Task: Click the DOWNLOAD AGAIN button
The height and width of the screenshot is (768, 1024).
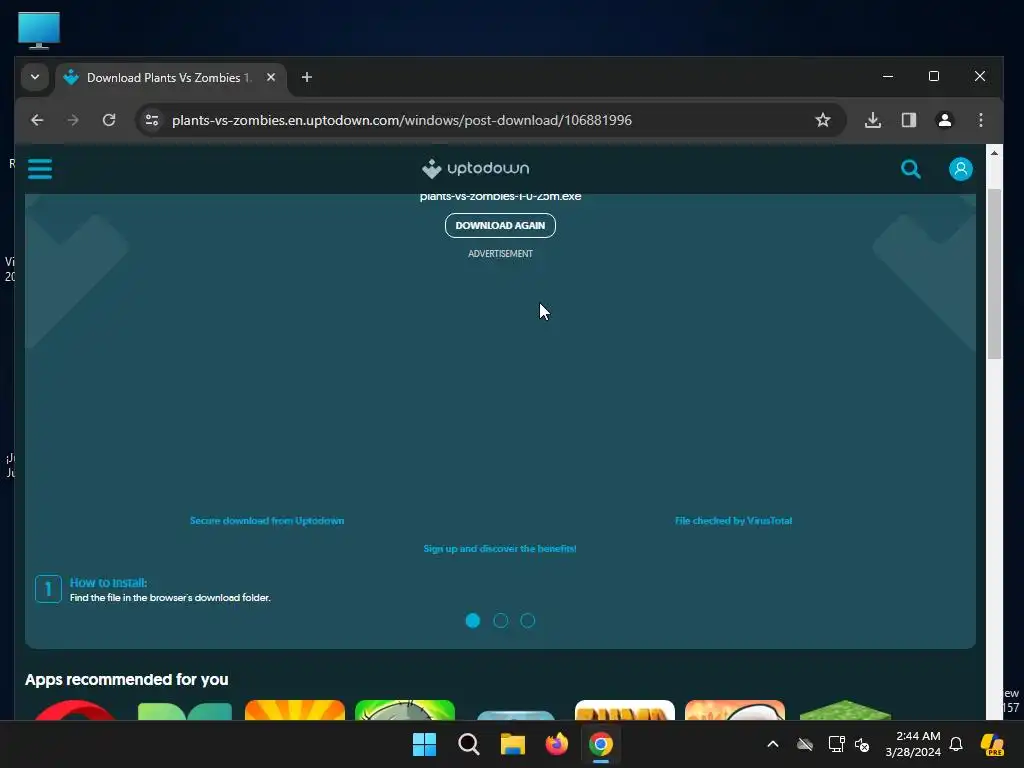Action: point(500,225)
